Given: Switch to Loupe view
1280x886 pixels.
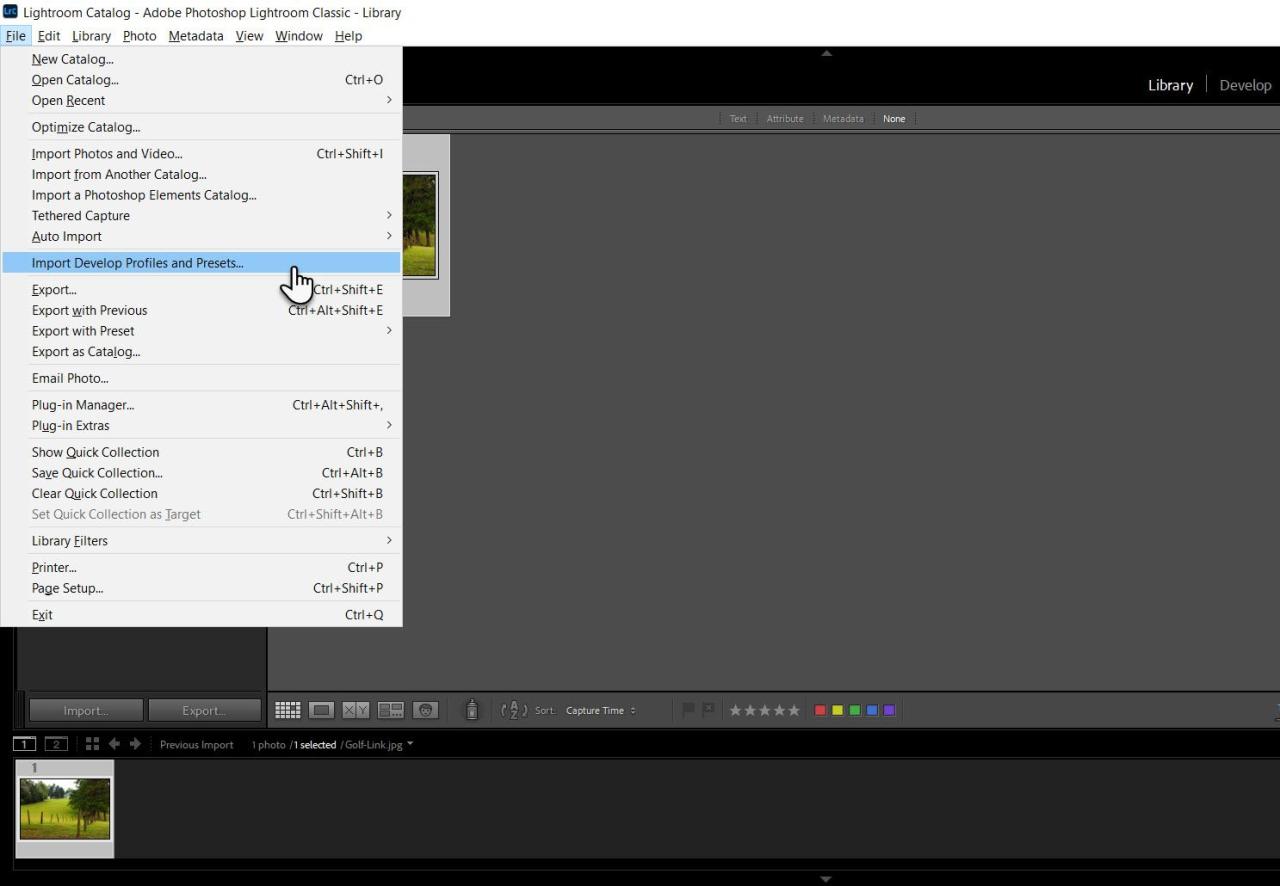Looking at the screenshot, I should [321, 710].
